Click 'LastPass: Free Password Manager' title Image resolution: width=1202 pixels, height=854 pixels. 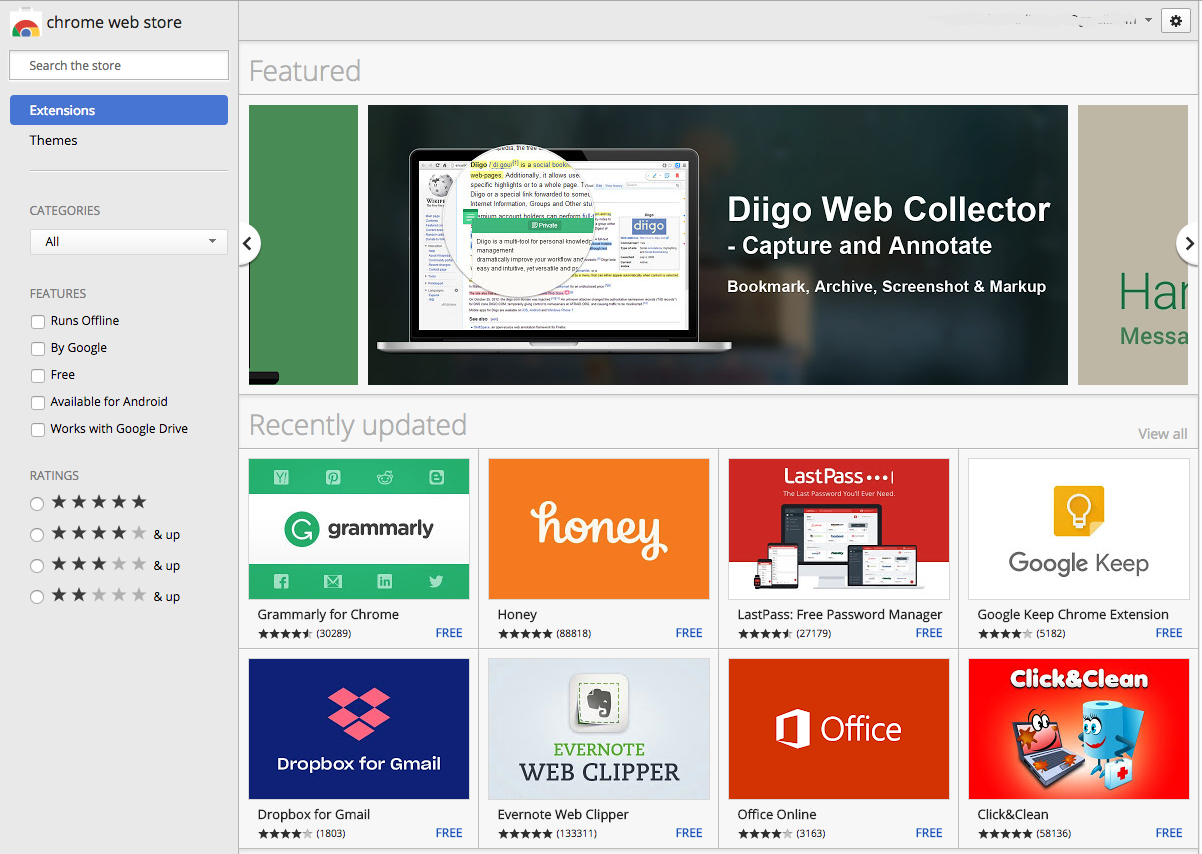click(x=840, y=614)
